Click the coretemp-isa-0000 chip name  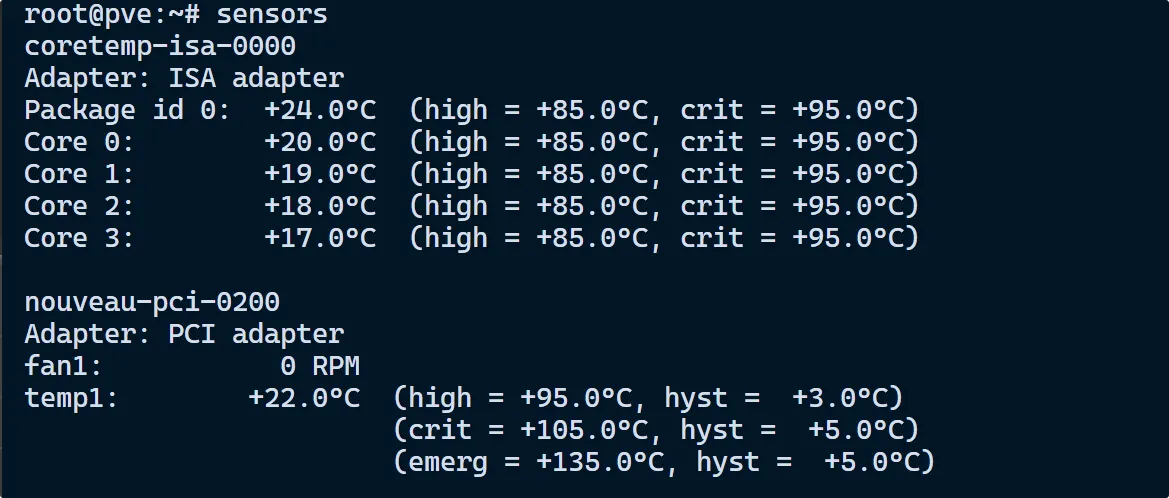[159, 46]
